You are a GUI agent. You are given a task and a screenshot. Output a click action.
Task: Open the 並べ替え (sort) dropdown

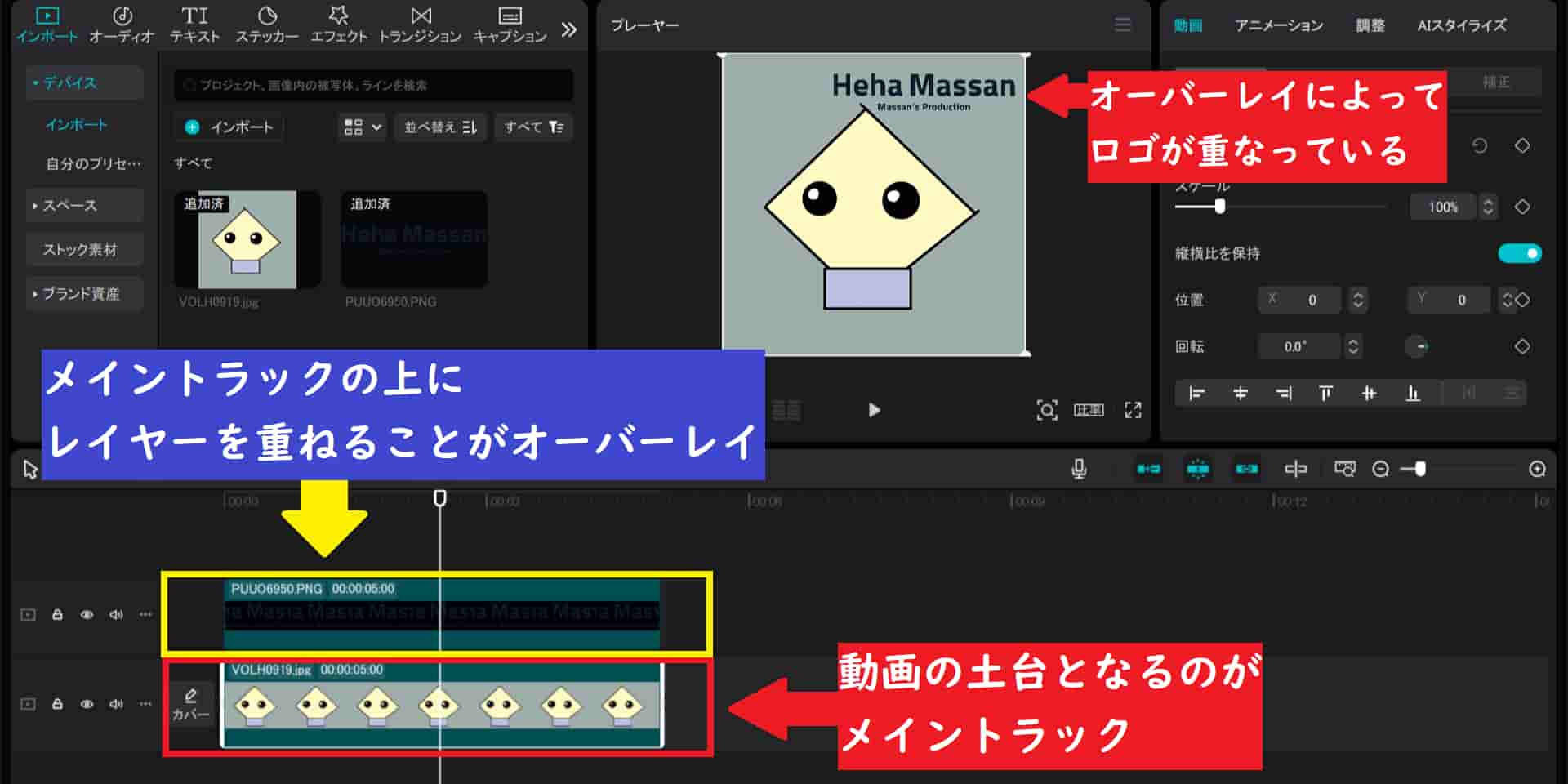click(439, 127)
